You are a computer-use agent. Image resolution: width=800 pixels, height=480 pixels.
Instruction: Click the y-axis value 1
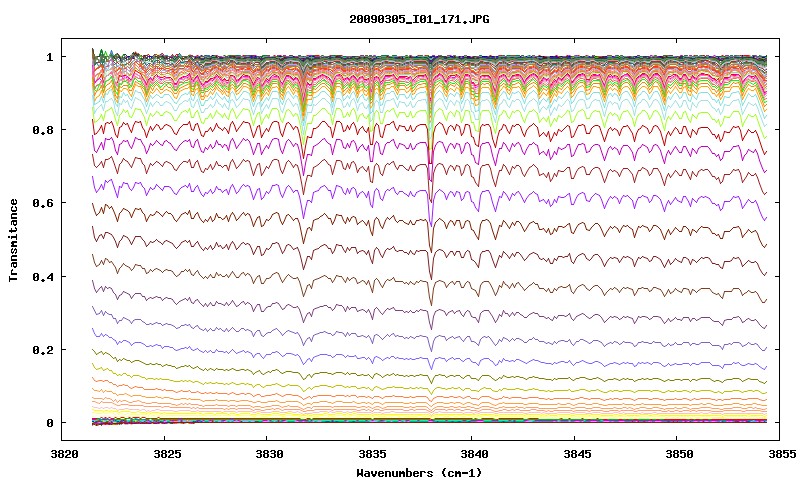tap(49, 57)
